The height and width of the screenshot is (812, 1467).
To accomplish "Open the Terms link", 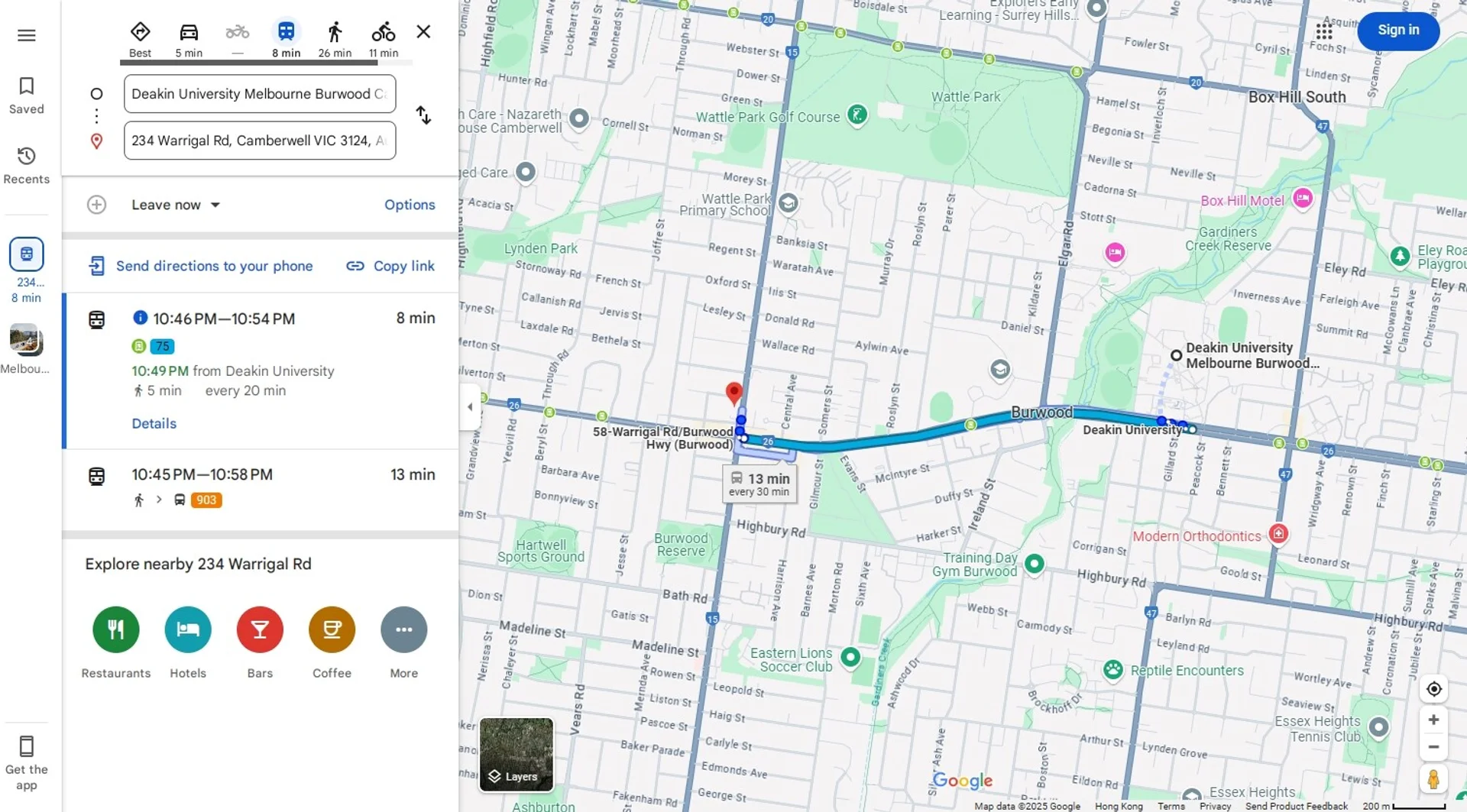I will (x=1171, y=806).
